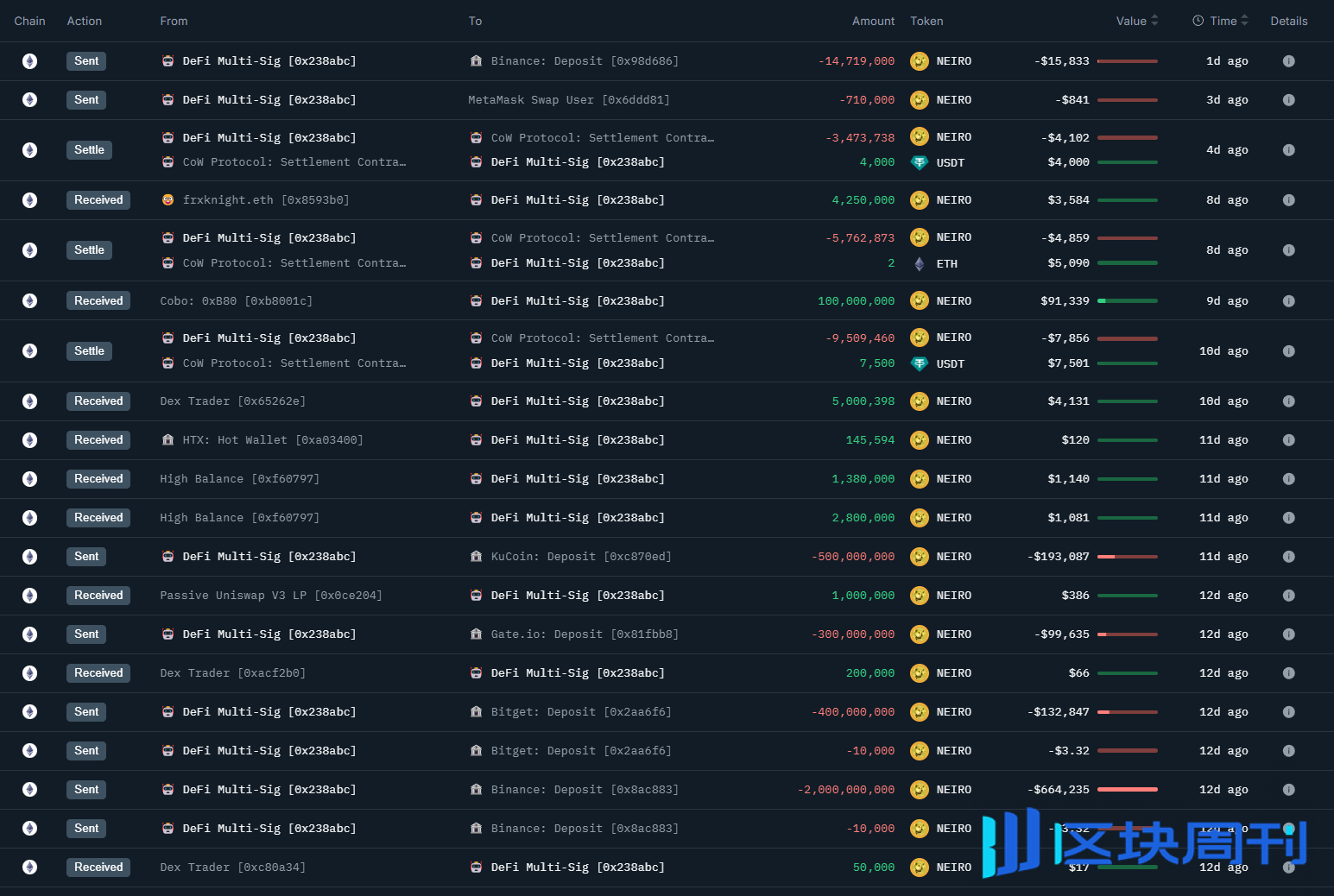The height and width of the screenshot is (896, 1334).
Task: Open details icon for Passive Uniswap V3 LP row
Action: (x=1288, y=596)
